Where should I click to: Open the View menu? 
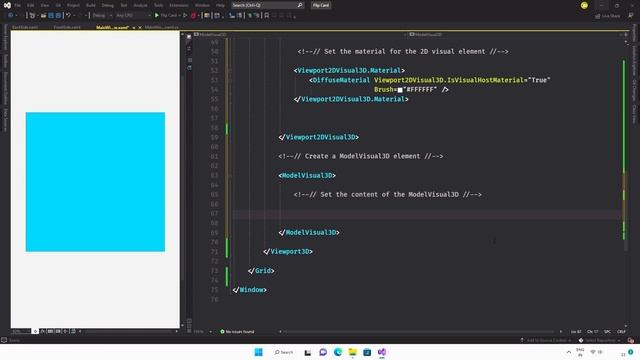[x=44, y=5]
